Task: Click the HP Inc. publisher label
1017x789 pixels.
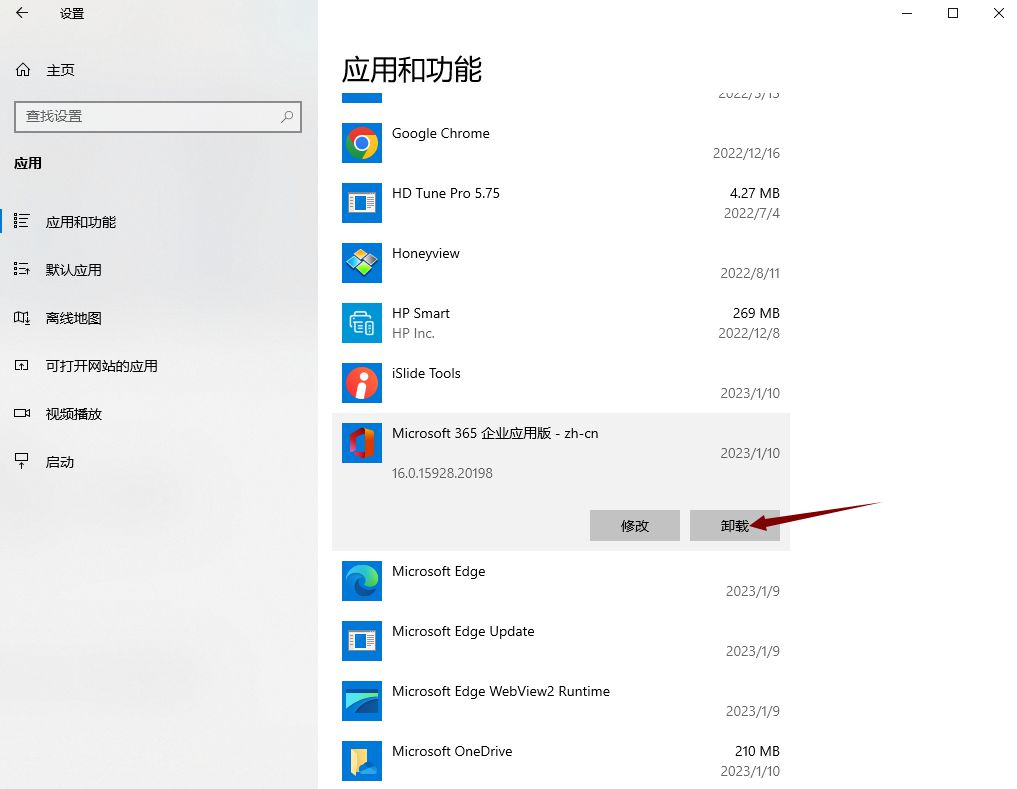Action: tap(413, 333)
